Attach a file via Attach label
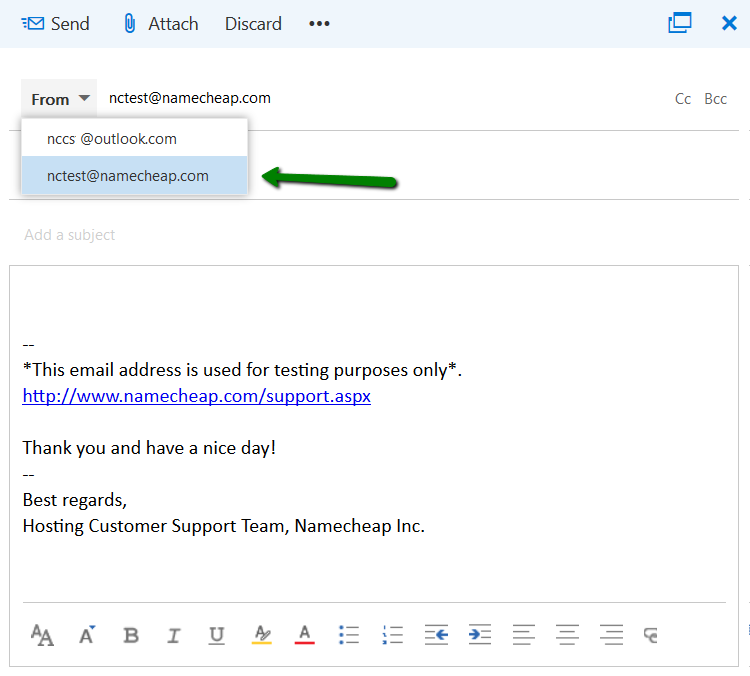The width and height of the screenshot is (750, 676). [173, 23]
